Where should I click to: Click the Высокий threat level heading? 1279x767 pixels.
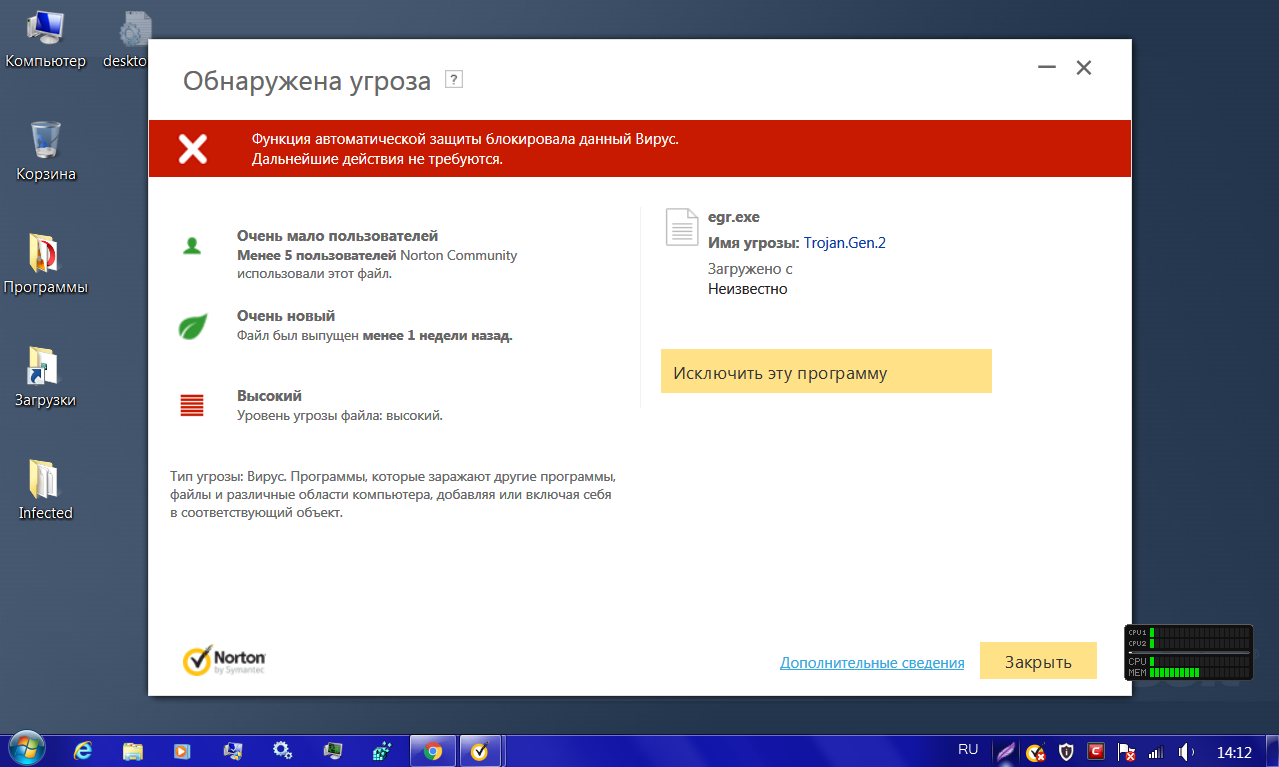pos(269,396)
